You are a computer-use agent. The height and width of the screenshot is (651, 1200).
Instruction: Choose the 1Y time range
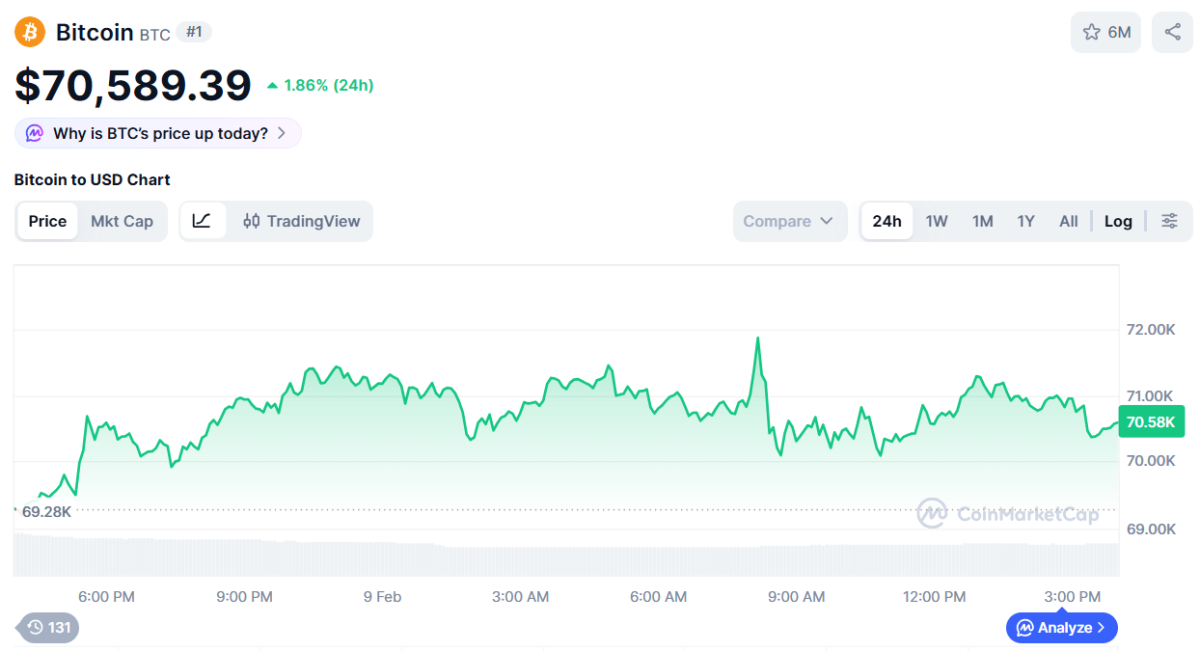click(1025, 221)
